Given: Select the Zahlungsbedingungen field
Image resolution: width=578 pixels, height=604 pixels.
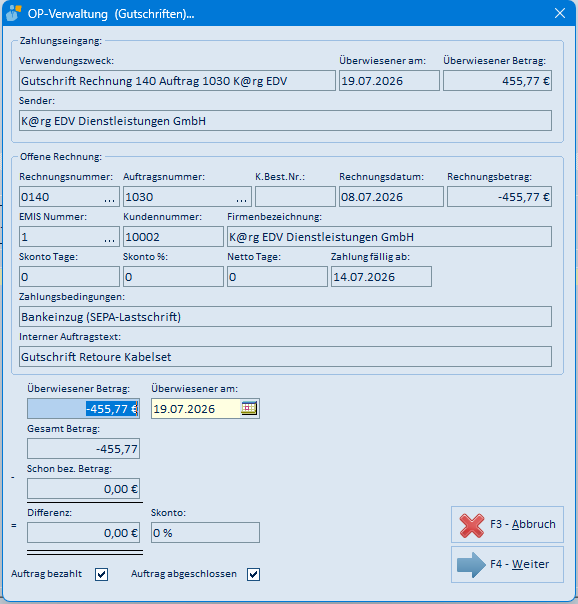Looking at the screenshot, I should (285, 317).
